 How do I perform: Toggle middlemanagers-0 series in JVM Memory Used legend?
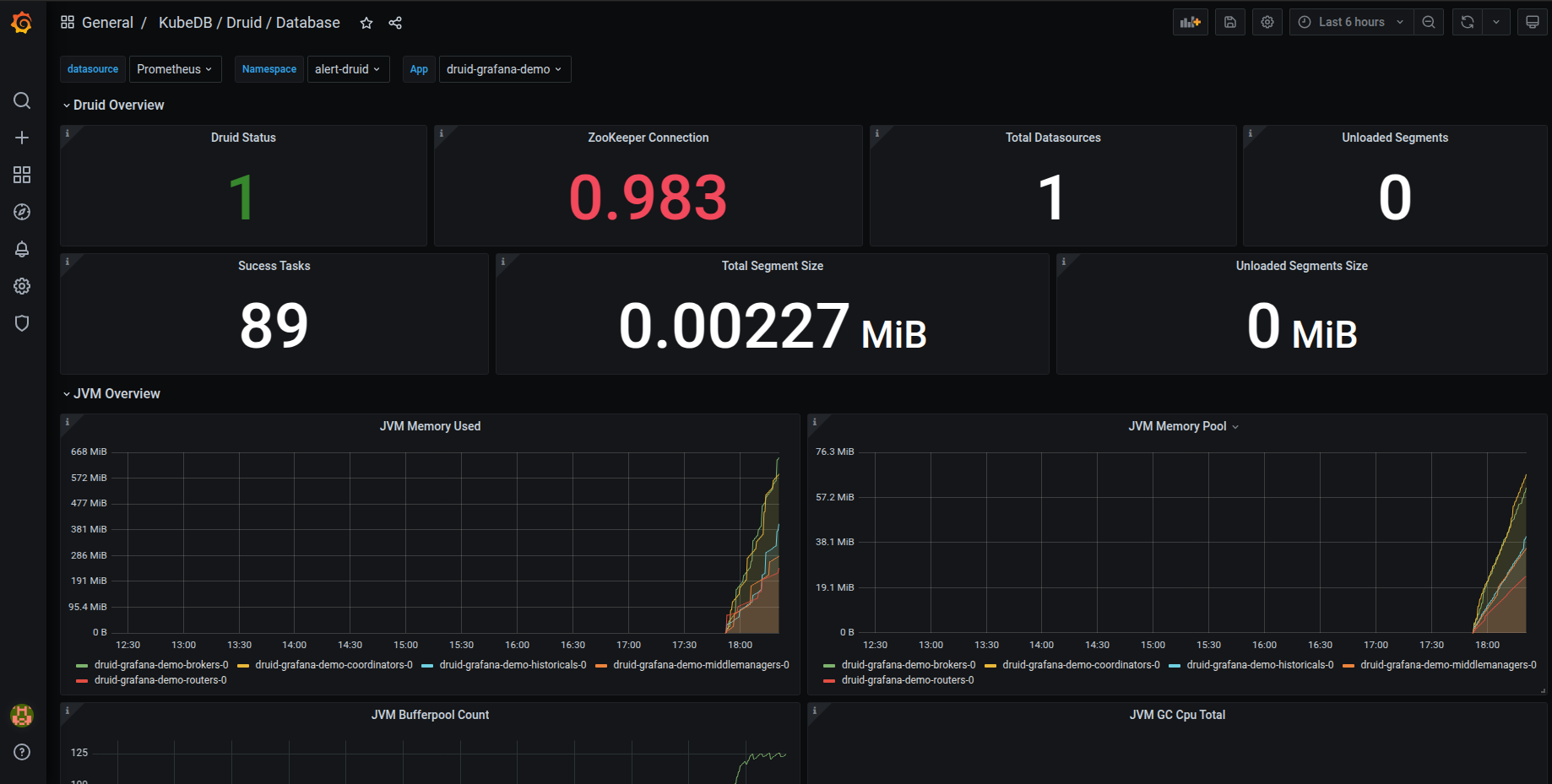pos(701,665)
